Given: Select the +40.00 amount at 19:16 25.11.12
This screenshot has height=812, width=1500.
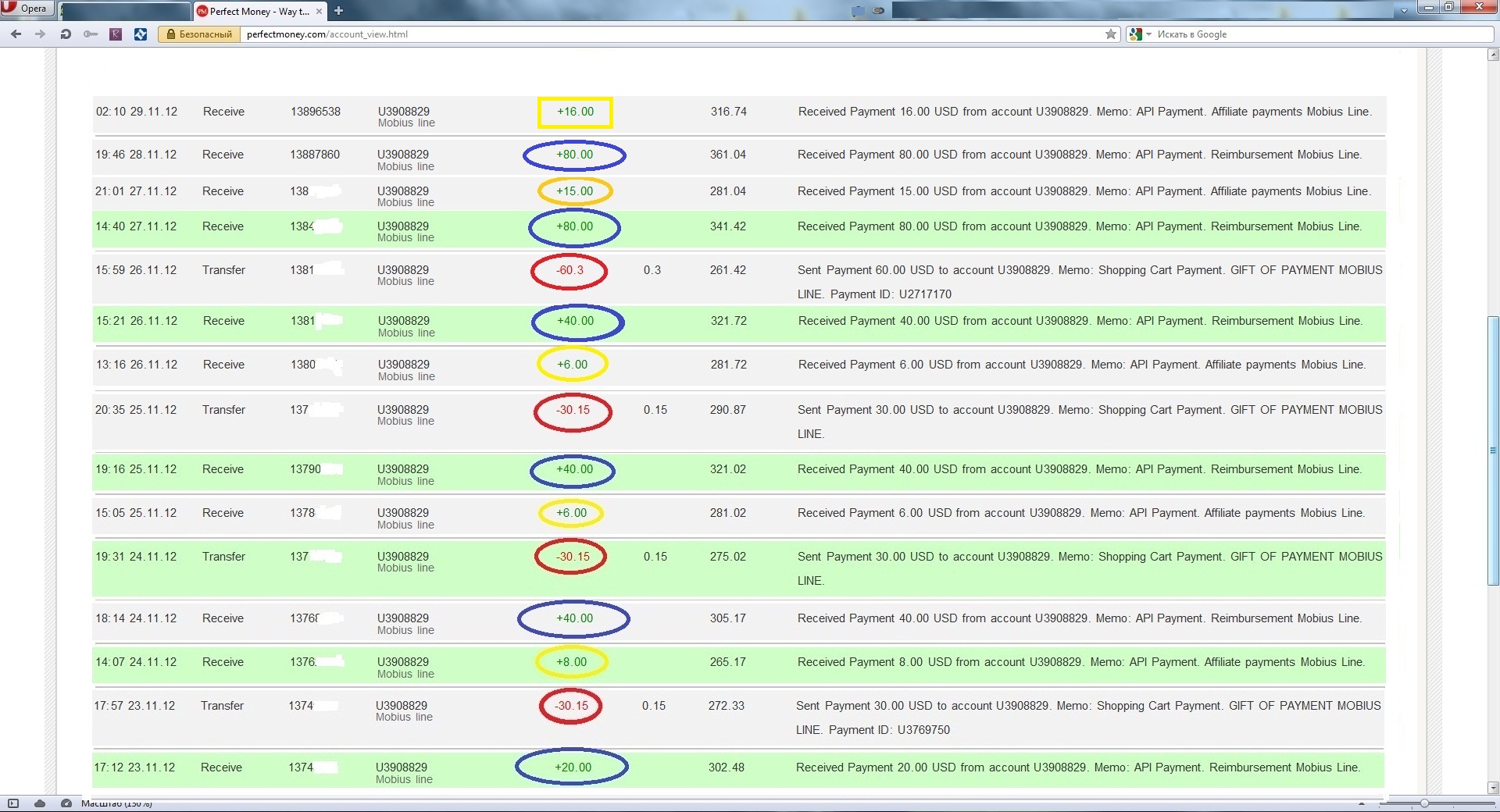Looking at the screenshot, I should tap(574, 469).
